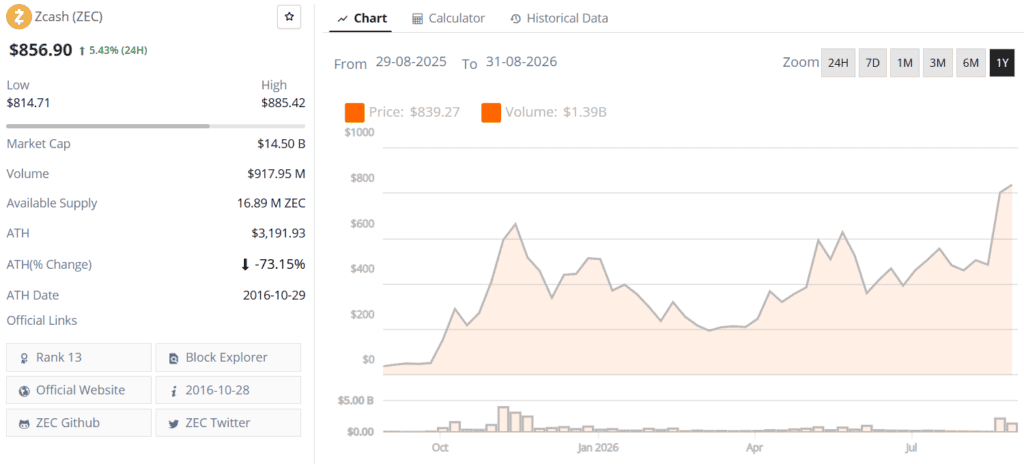Set zoom to 7D
Image resolution: width=1024 pixels, height=464 pixels.
click(x=872, y=63)
